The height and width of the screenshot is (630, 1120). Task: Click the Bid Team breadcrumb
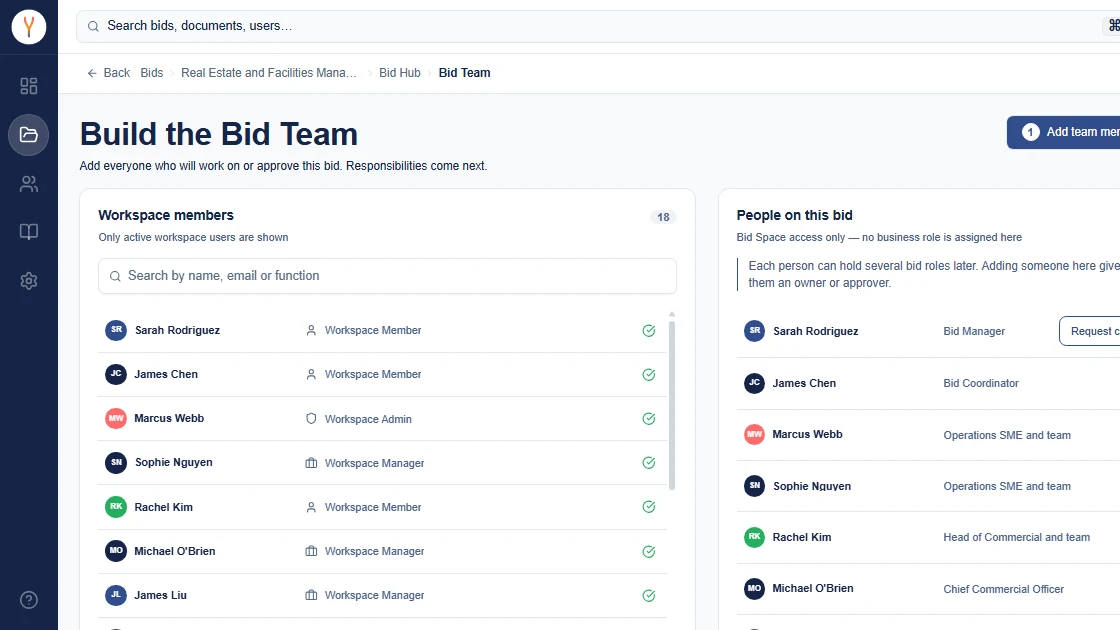click(x=464, y=73)
